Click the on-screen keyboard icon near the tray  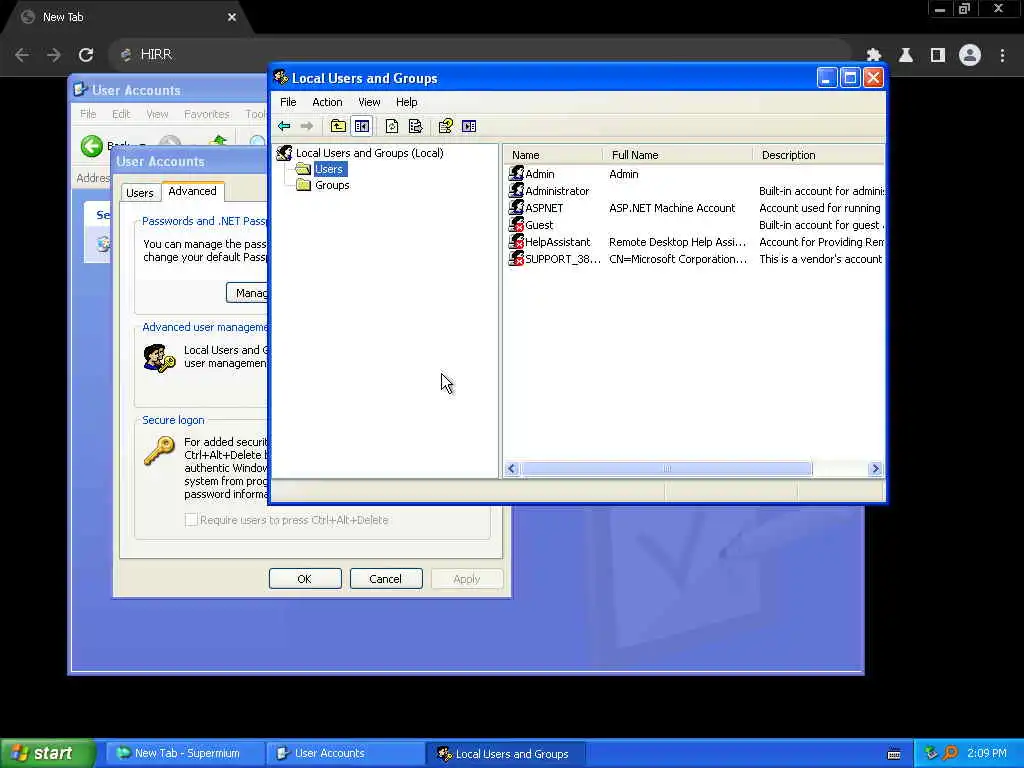894,754
